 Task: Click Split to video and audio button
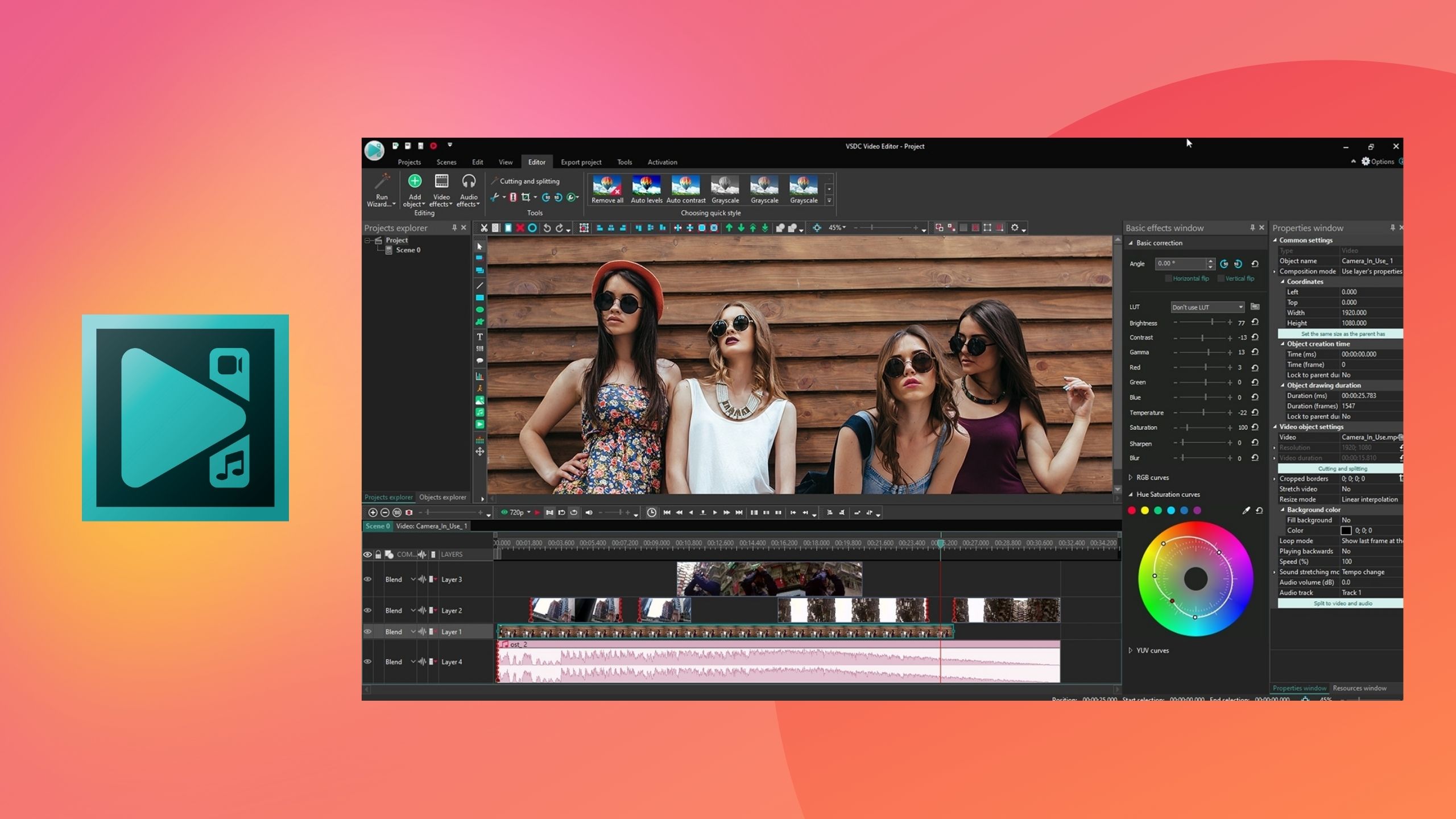point(1340,603)
